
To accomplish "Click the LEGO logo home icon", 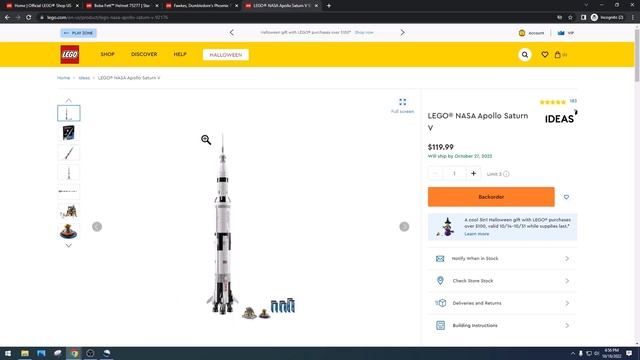I will (70, 54).
